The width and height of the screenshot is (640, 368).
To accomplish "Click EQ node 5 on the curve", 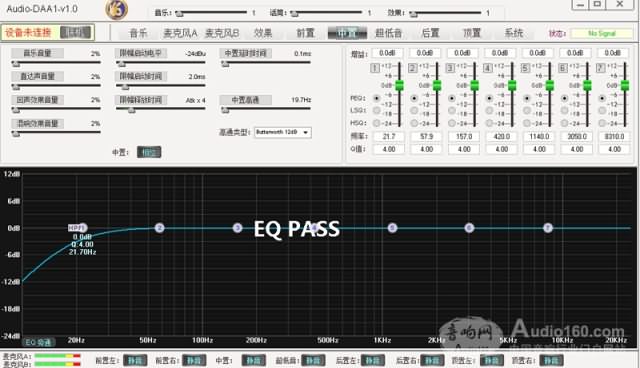I will 392,228.
